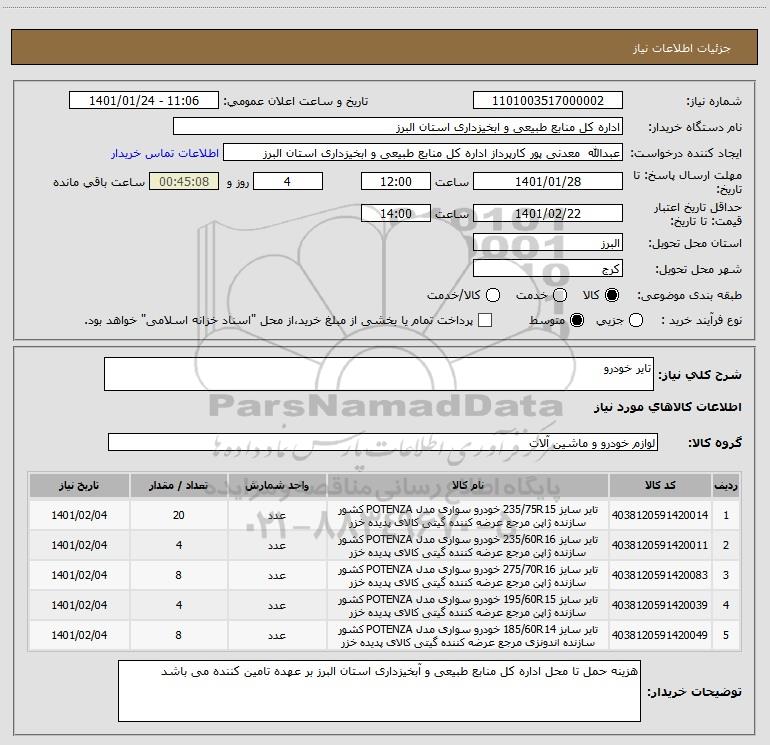The image size is (770, 745).
Task: Click the tire 235/60R16 POTENZA item name
Action: tap(468, 546)
